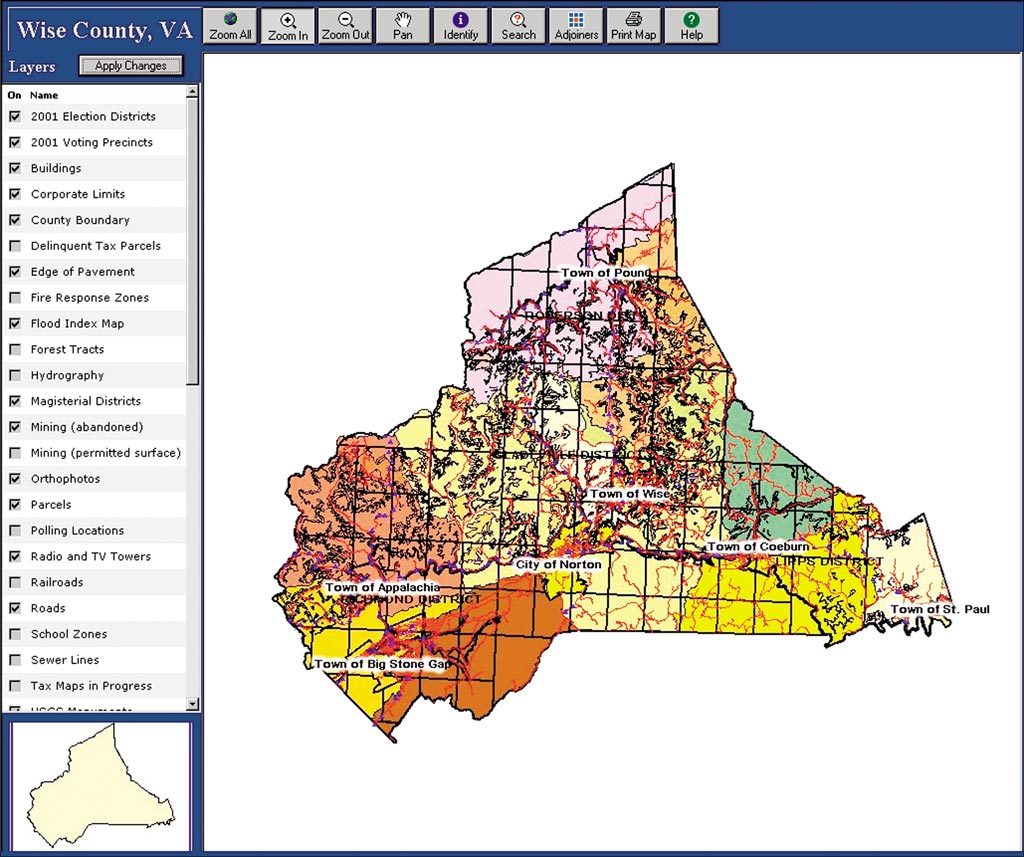Viewport: 1024px width, 857px height.
Task: Select the Zoom Out magnifier tool
Action: pos(345,27)
